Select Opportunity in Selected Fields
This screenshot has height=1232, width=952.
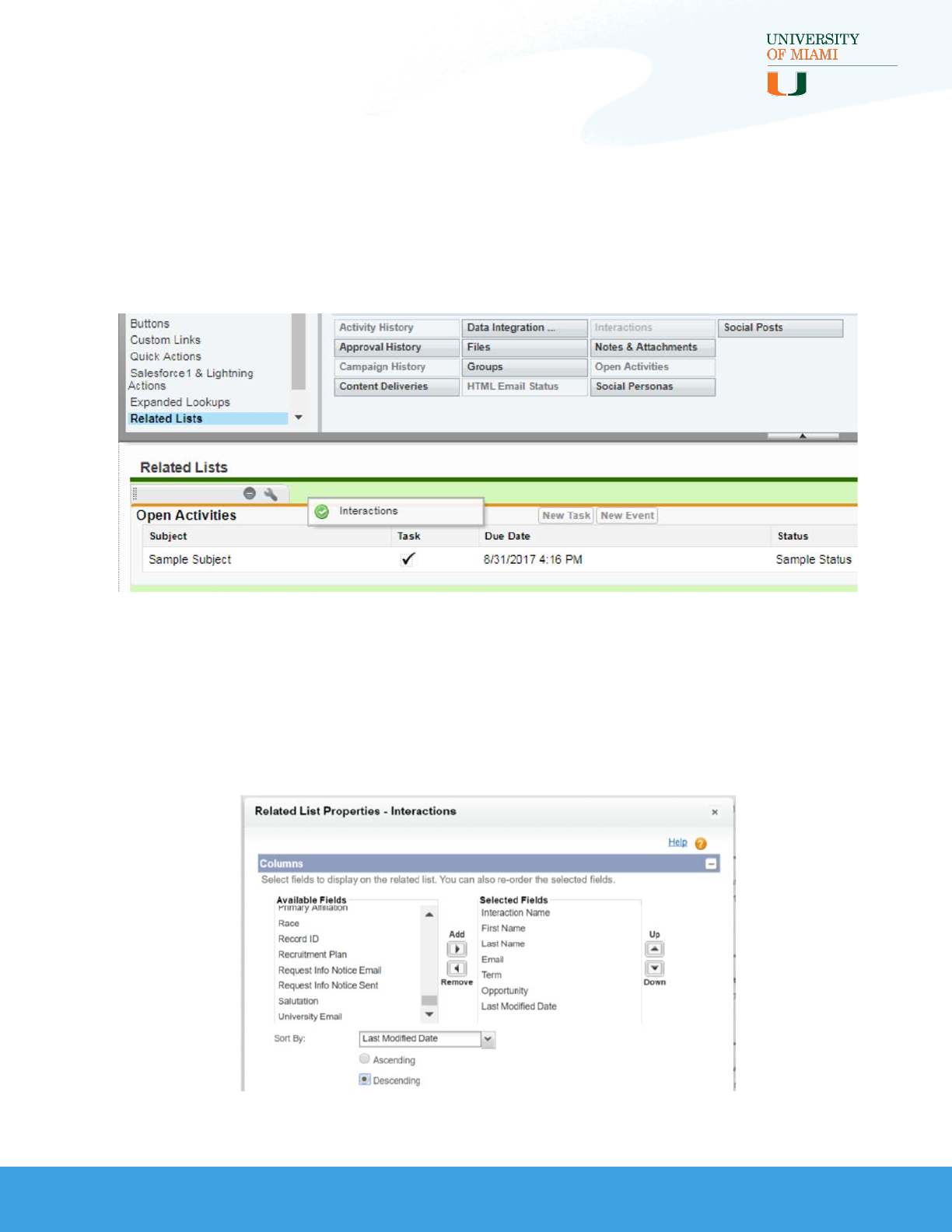pyautogui.click(x=505, y=991)
